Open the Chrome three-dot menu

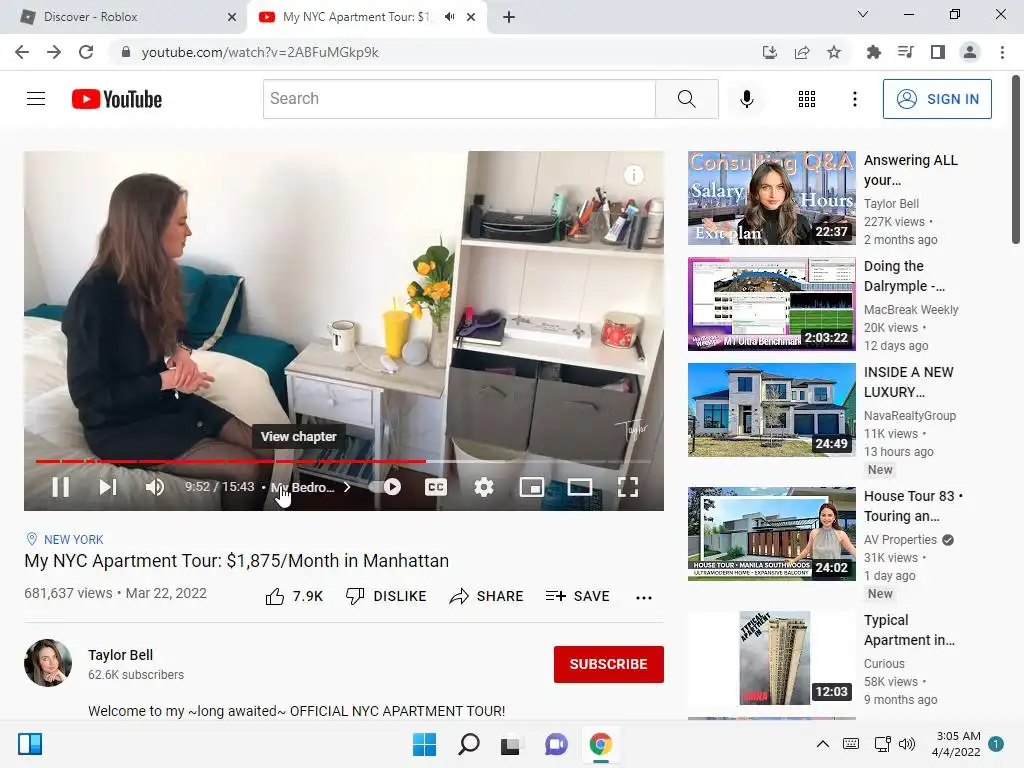click(1002, 52)
